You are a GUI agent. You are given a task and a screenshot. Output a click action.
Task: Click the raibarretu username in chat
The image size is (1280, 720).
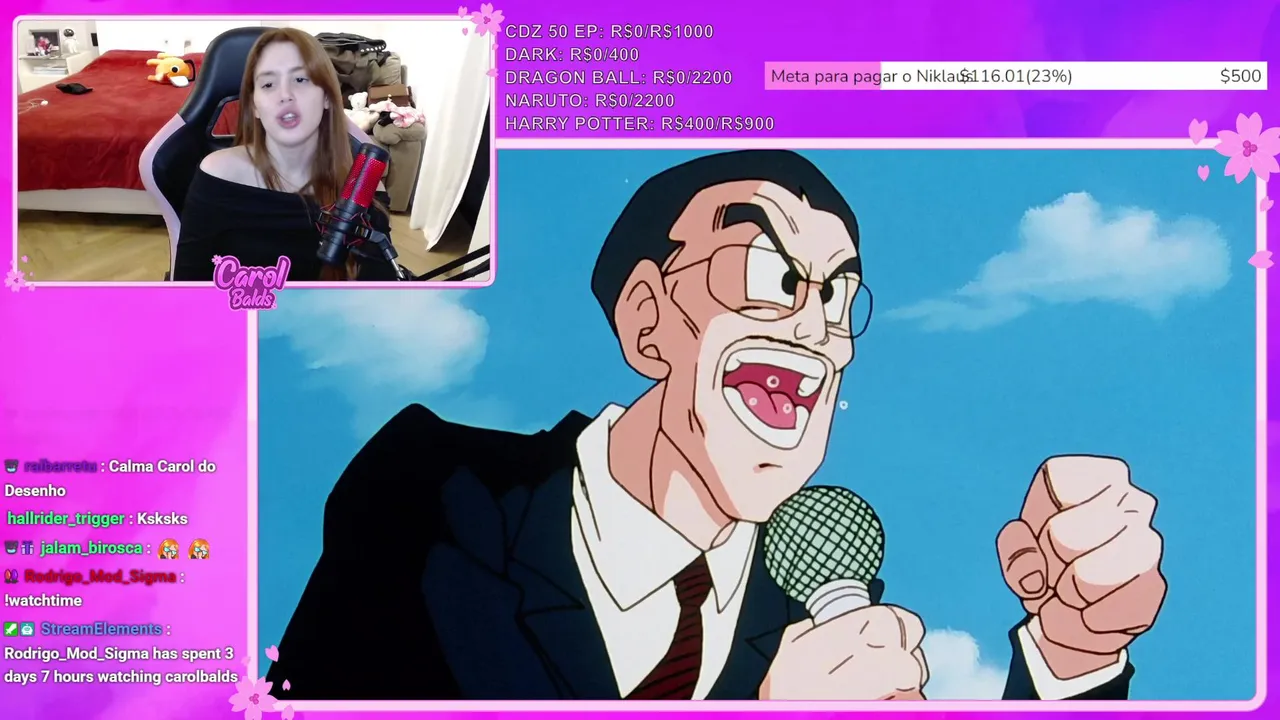click(61, 466)
